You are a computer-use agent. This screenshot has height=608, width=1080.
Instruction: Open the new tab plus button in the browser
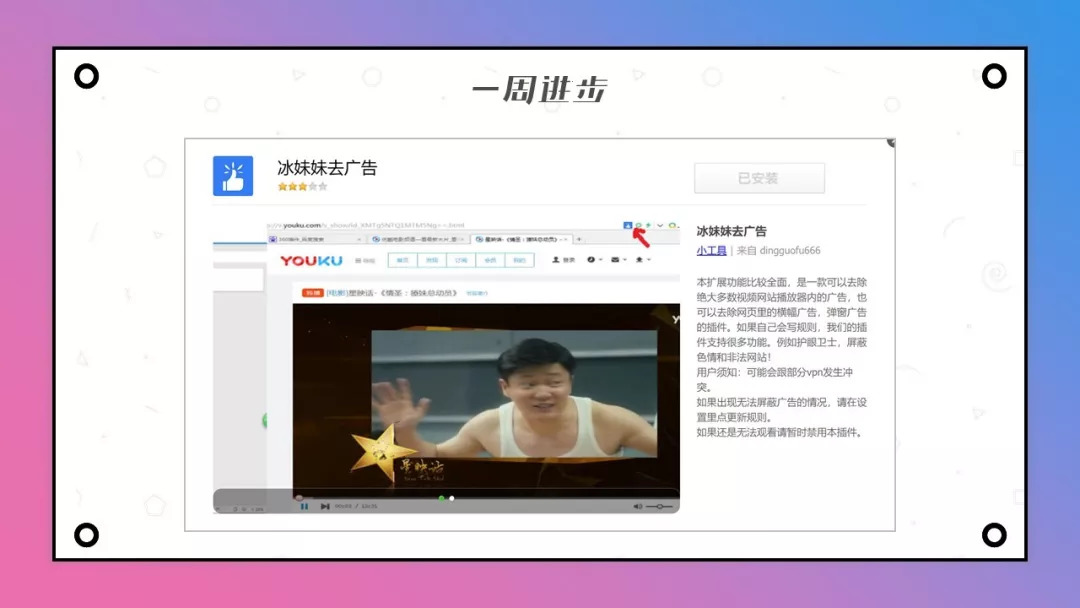(x=579, y=239)
